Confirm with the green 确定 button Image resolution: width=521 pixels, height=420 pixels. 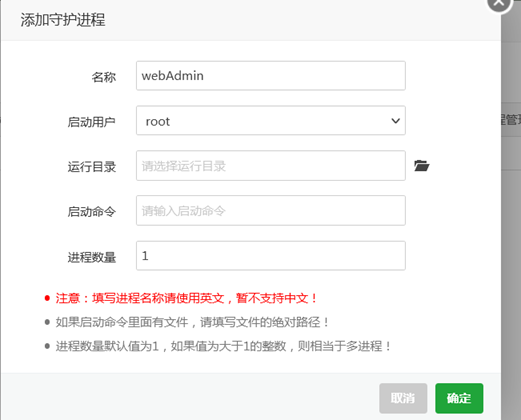459,398
